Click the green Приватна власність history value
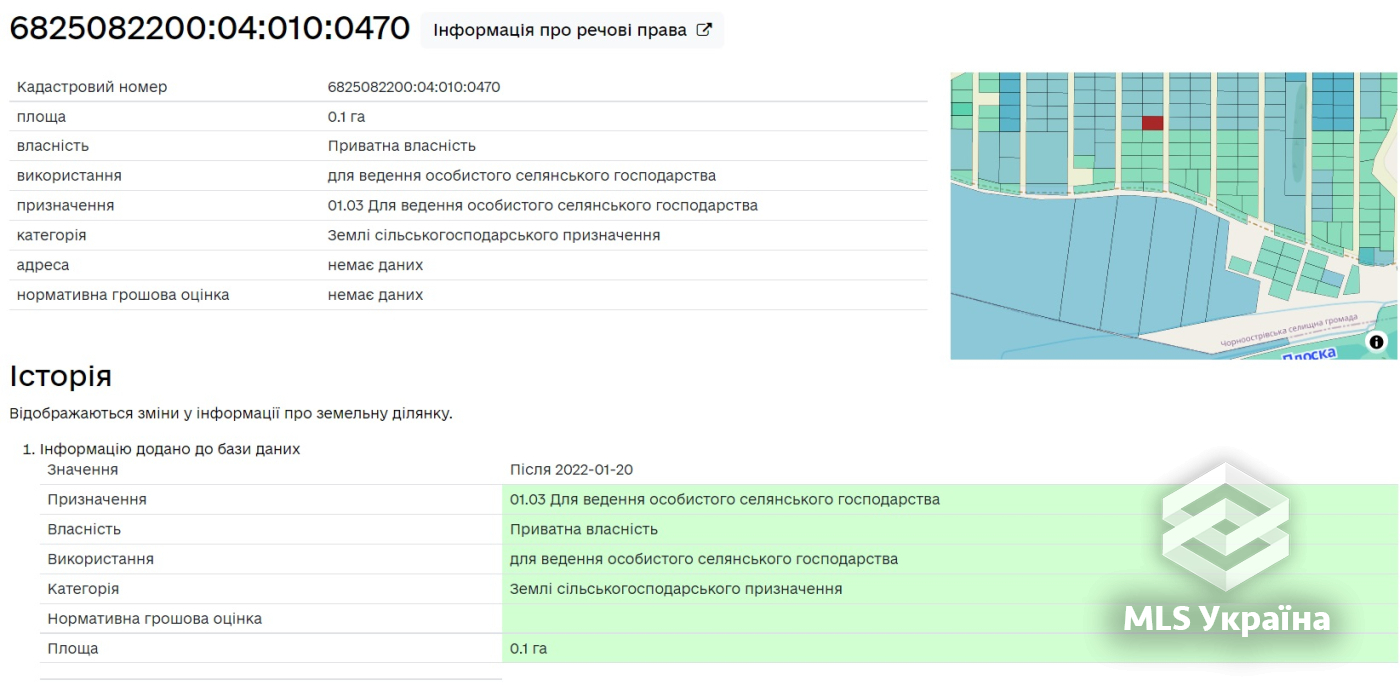The width and height of the screenshot is (1400, 686). click(584, 530)
